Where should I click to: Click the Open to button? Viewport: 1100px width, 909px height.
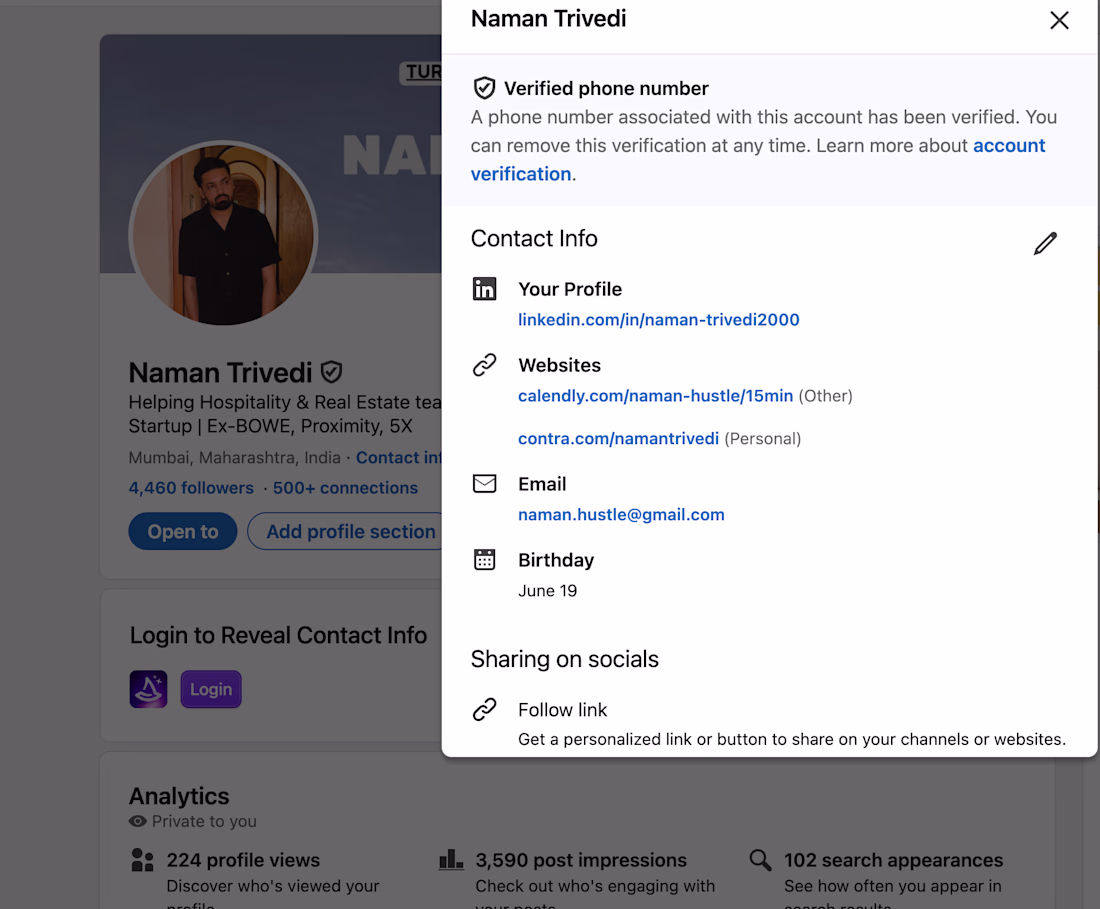182,532
